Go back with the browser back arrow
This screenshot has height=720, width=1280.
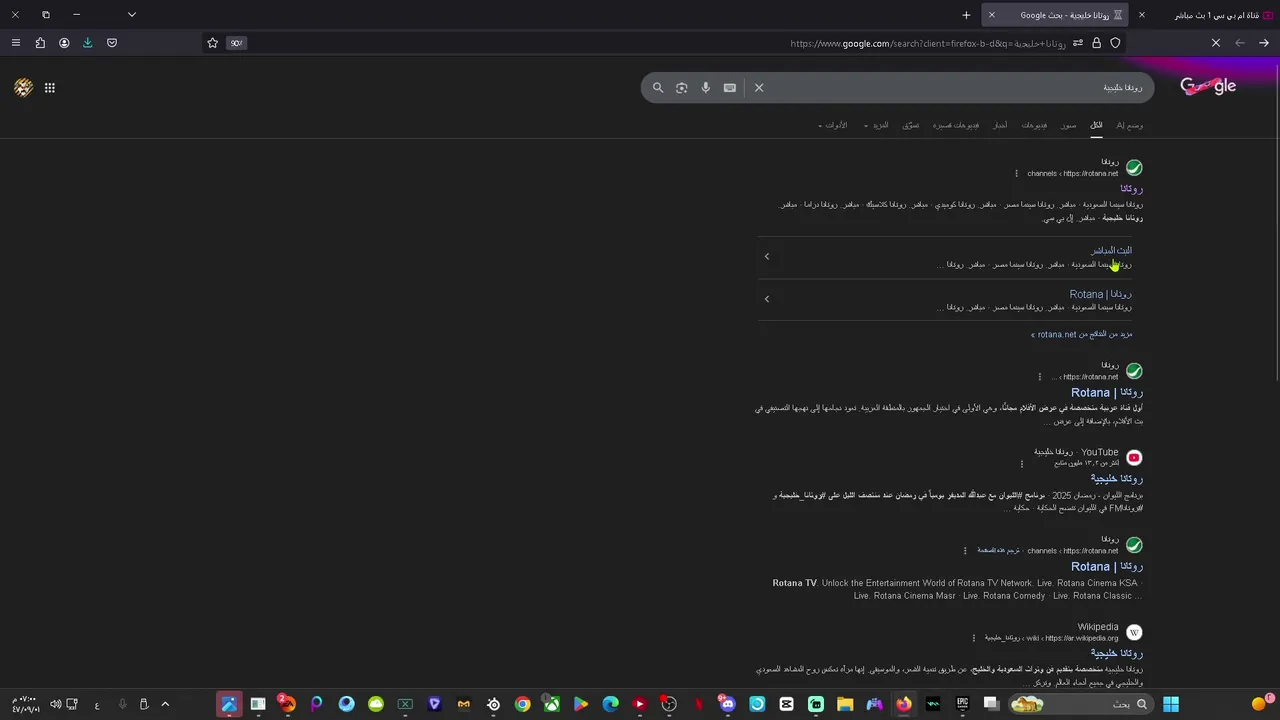1264,43
